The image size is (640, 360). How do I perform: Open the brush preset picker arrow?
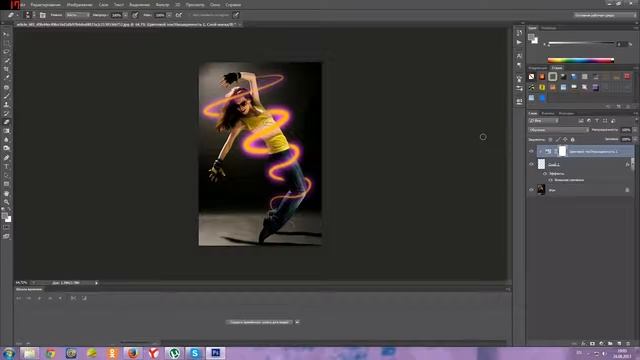coord(33,15)
